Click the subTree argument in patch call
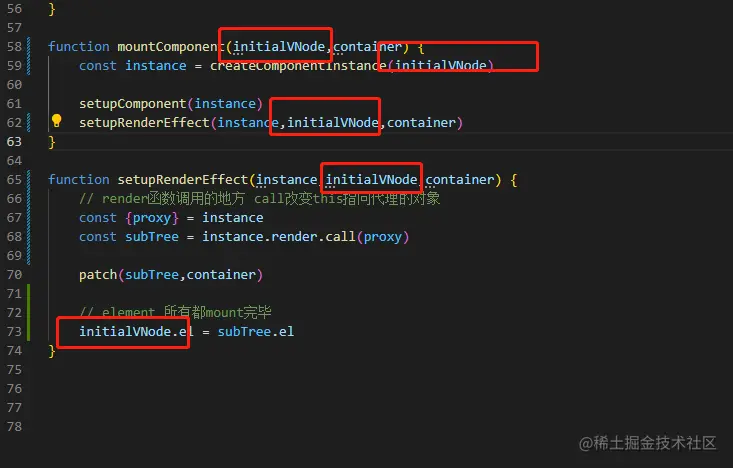Screen dimensions: 733x468 click(x=152, y=274)
